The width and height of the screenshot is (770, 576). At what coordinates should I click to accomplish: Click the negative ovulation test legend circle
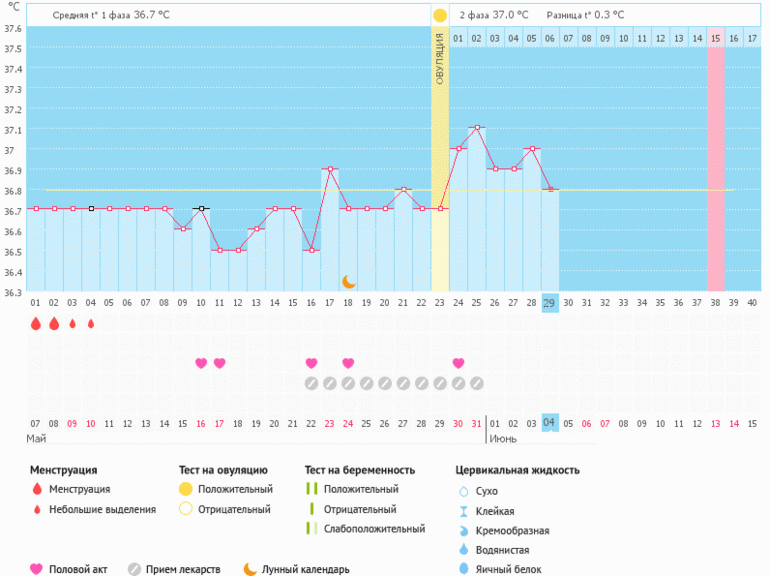[184, 509]
